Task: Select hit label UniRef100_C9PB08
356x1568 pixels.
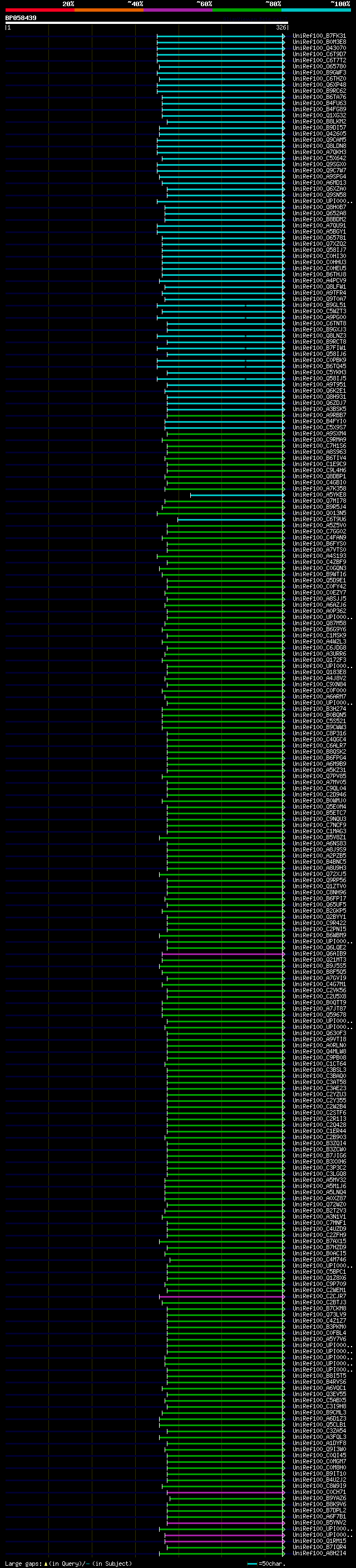Action: pos(319,1058)
